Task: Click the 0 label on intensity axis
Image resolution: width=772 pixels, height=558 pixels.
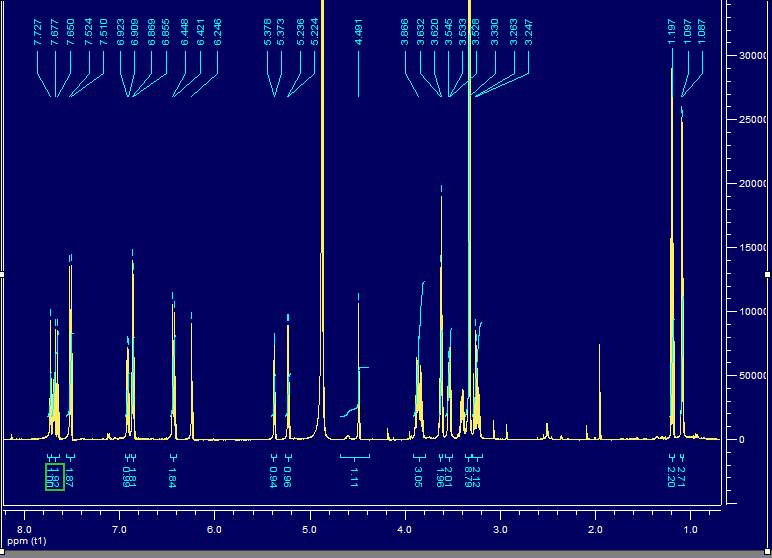Action: [x=742, y=440]
